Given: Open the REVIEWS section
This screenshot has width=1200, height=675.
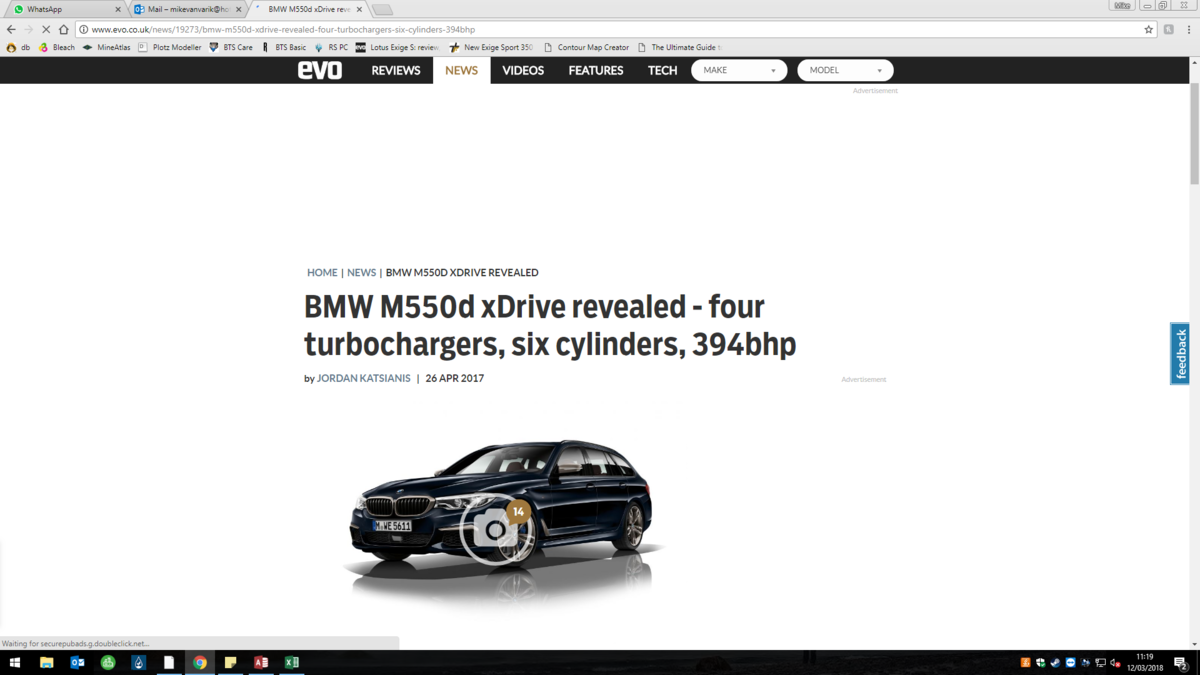Looking at the screenshot, I should pyautogui.click(x=396, y=70).
